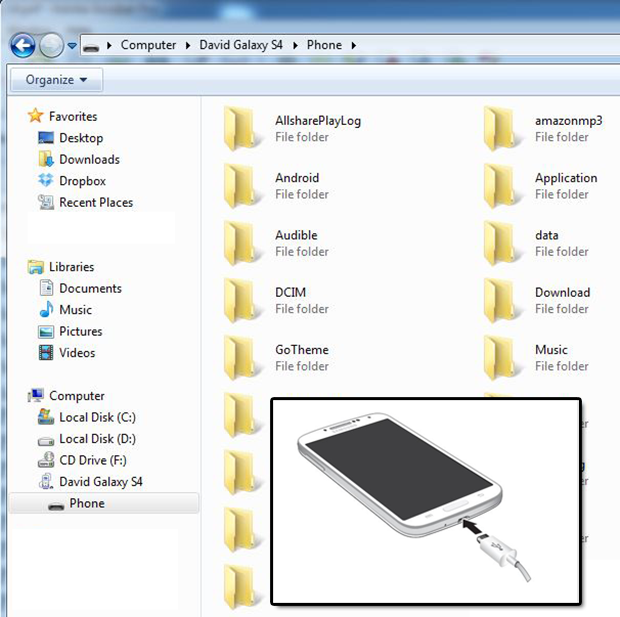
Task: Select David Galaxy S4 breadcrumb
Action: click(241, 45)
